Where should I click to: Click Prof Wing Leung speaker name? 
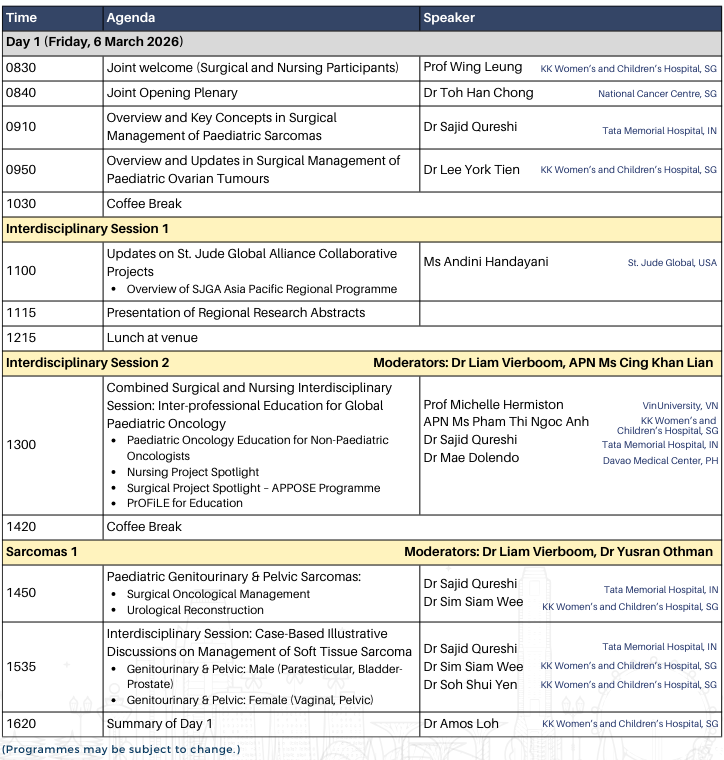(473, 67)
